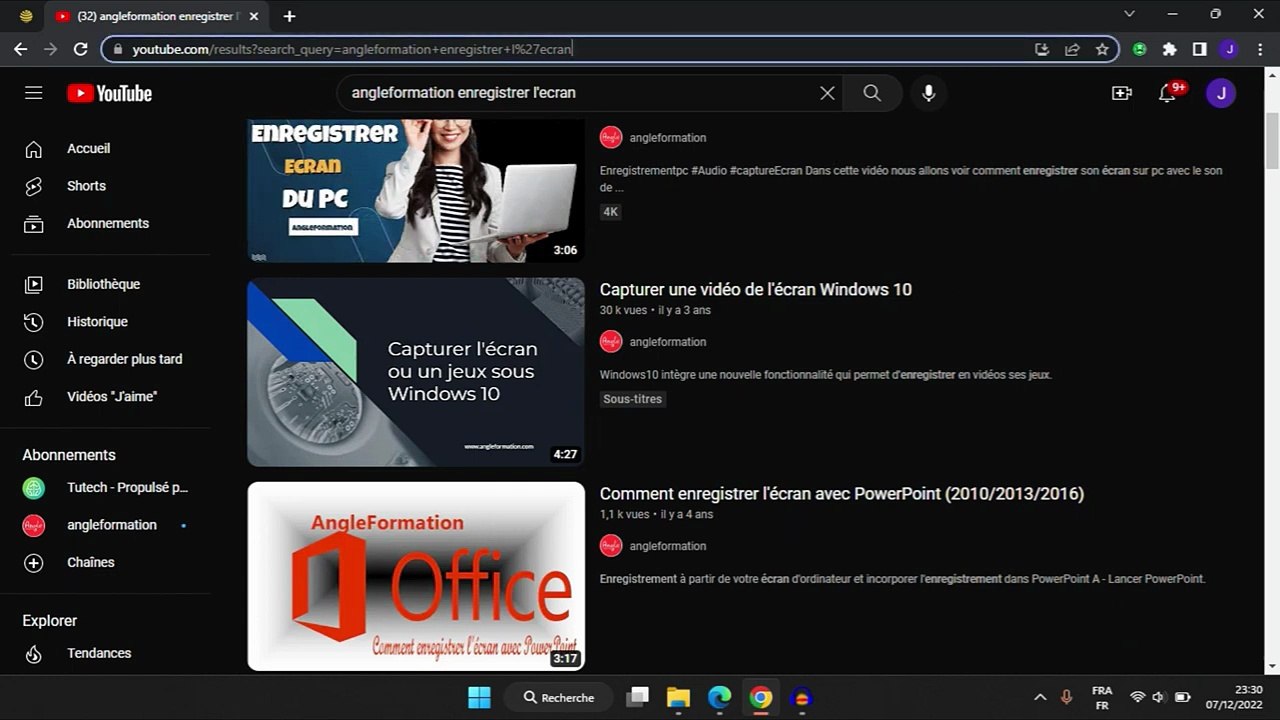Screen dimensions: 1280x720
Task: Open the PowerPoint Office video thumbnail
Action: 416,576
